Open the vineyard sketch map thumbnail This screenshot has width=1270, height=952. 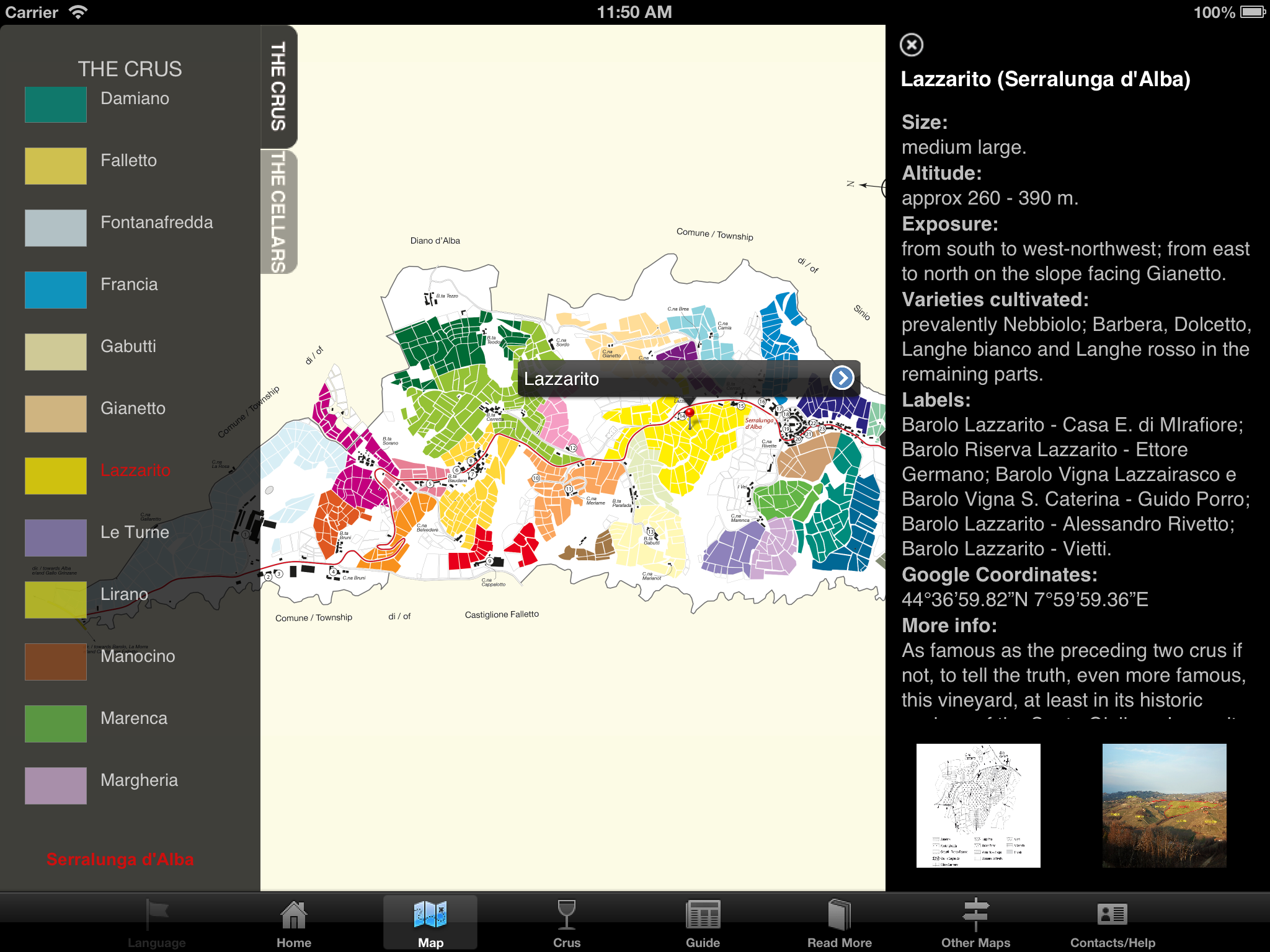pyautogui.click(x=978, y=805)
